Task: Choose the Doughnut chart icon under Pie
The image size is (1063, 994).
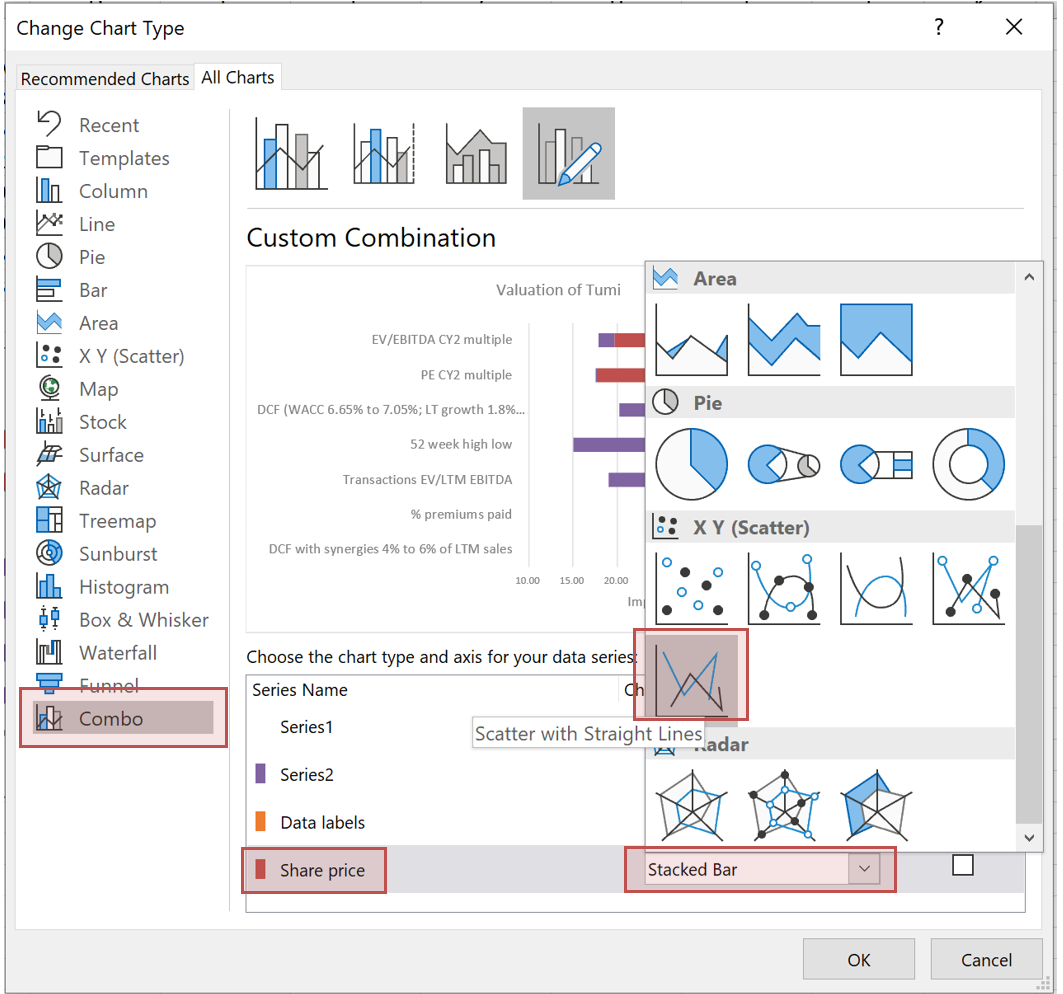Action: (968, 464)
